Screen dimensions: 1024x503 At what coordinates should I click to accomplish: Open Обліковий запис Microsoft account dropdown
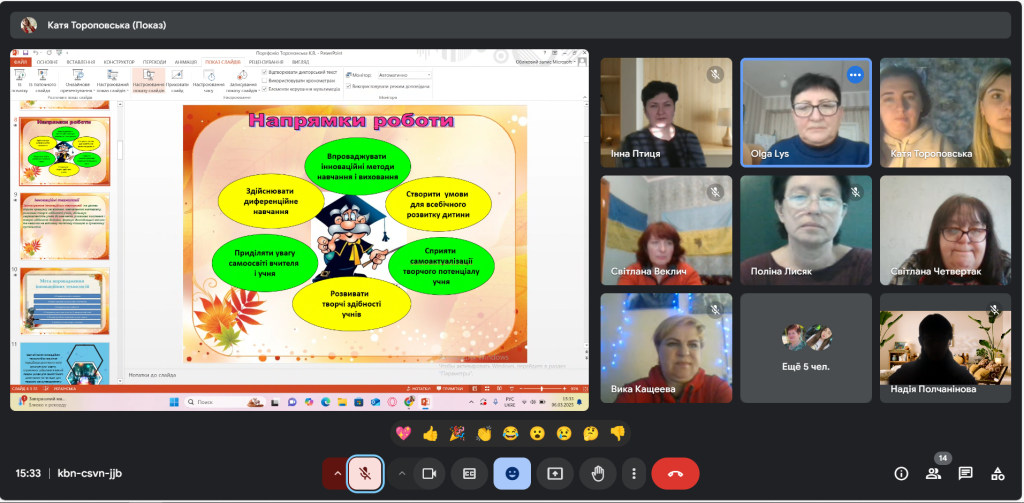(545, 62)
